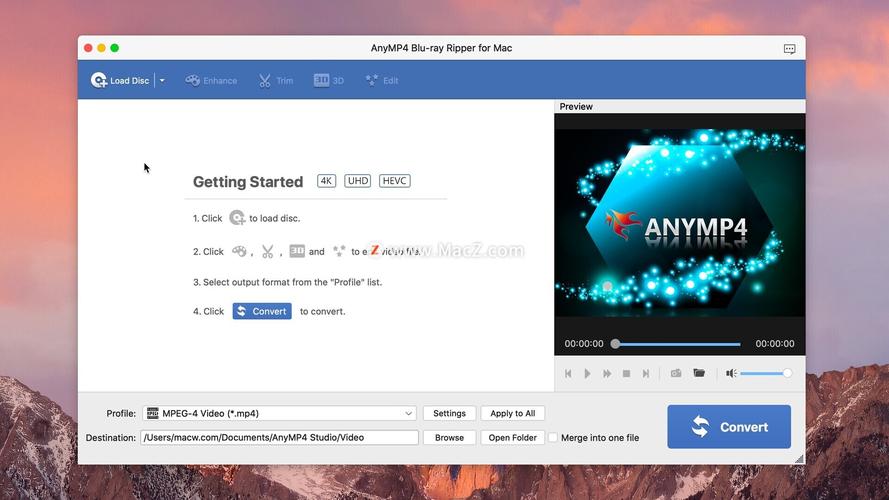Screen dimensions: 889x500
Task: Skip to next chapter in preview
Action: pyautogui.click(x=646, y=374)
